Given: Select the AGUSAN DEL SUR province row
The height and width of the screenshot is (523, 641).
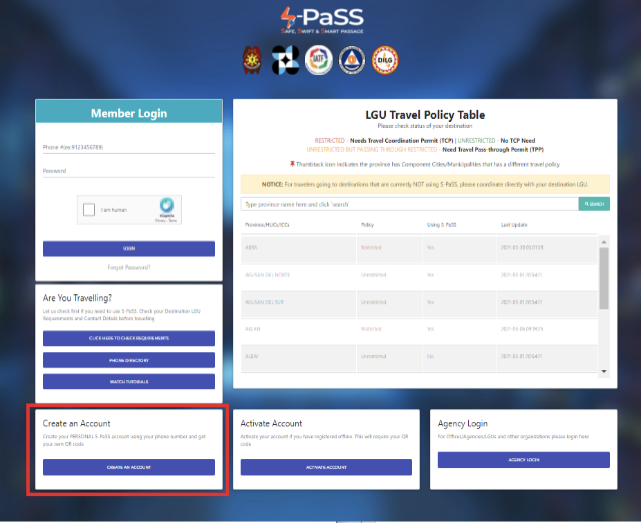Looking at the screenshot, I should click(x=419, y=302).
